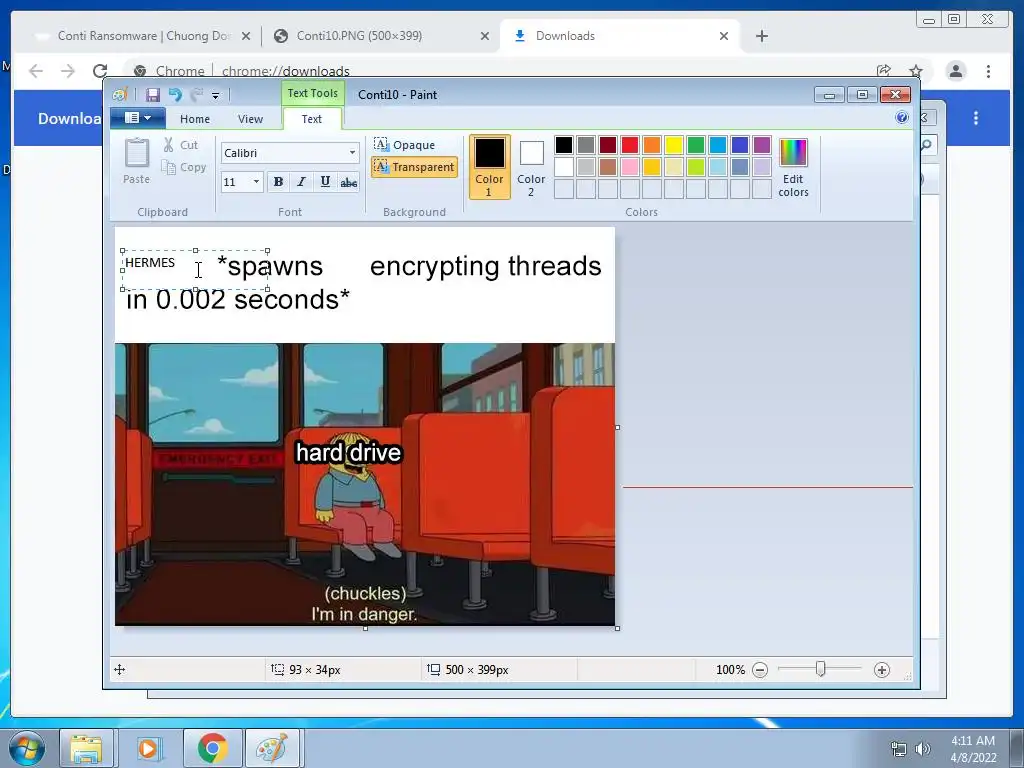
Task: Click the Cut scissors button
Action: pos(180,145)
